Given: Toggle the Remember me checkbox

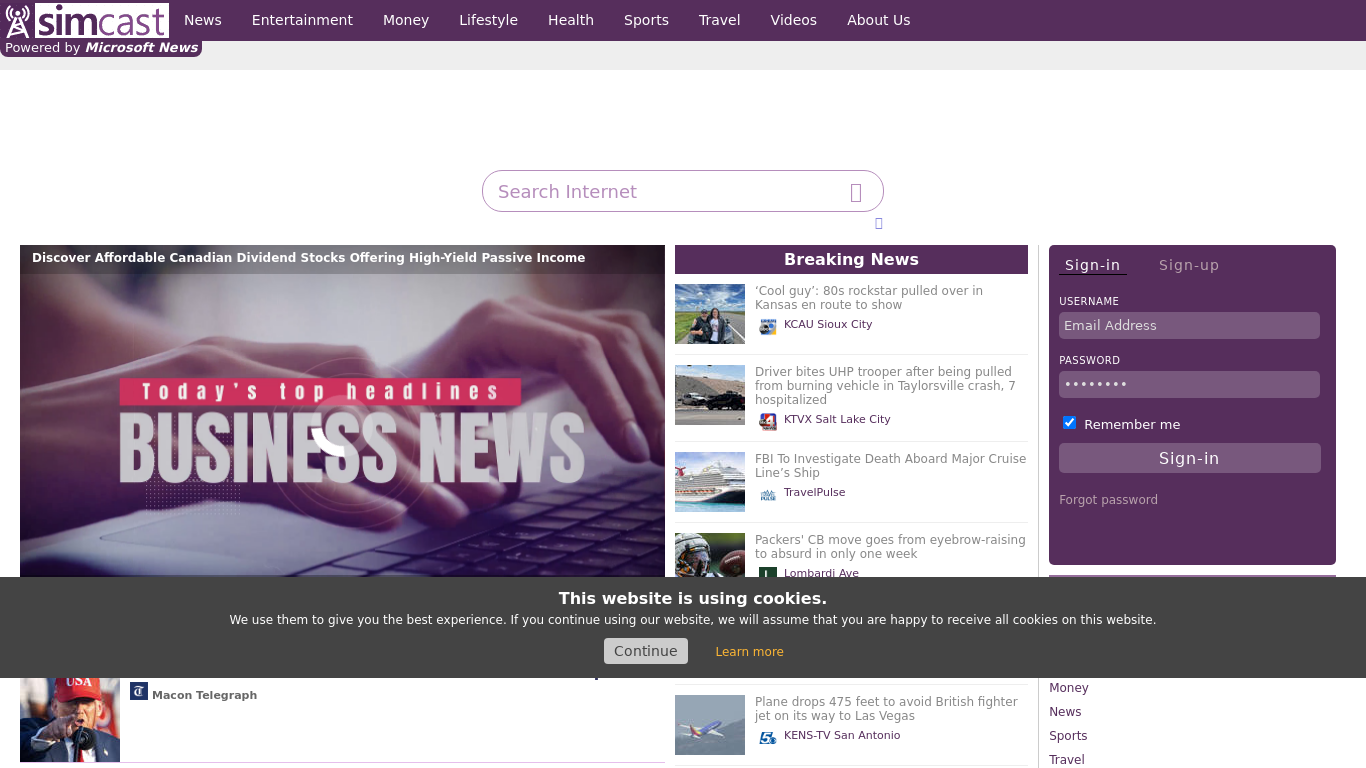Looking at the screenshot, I should coord(1069,423).
